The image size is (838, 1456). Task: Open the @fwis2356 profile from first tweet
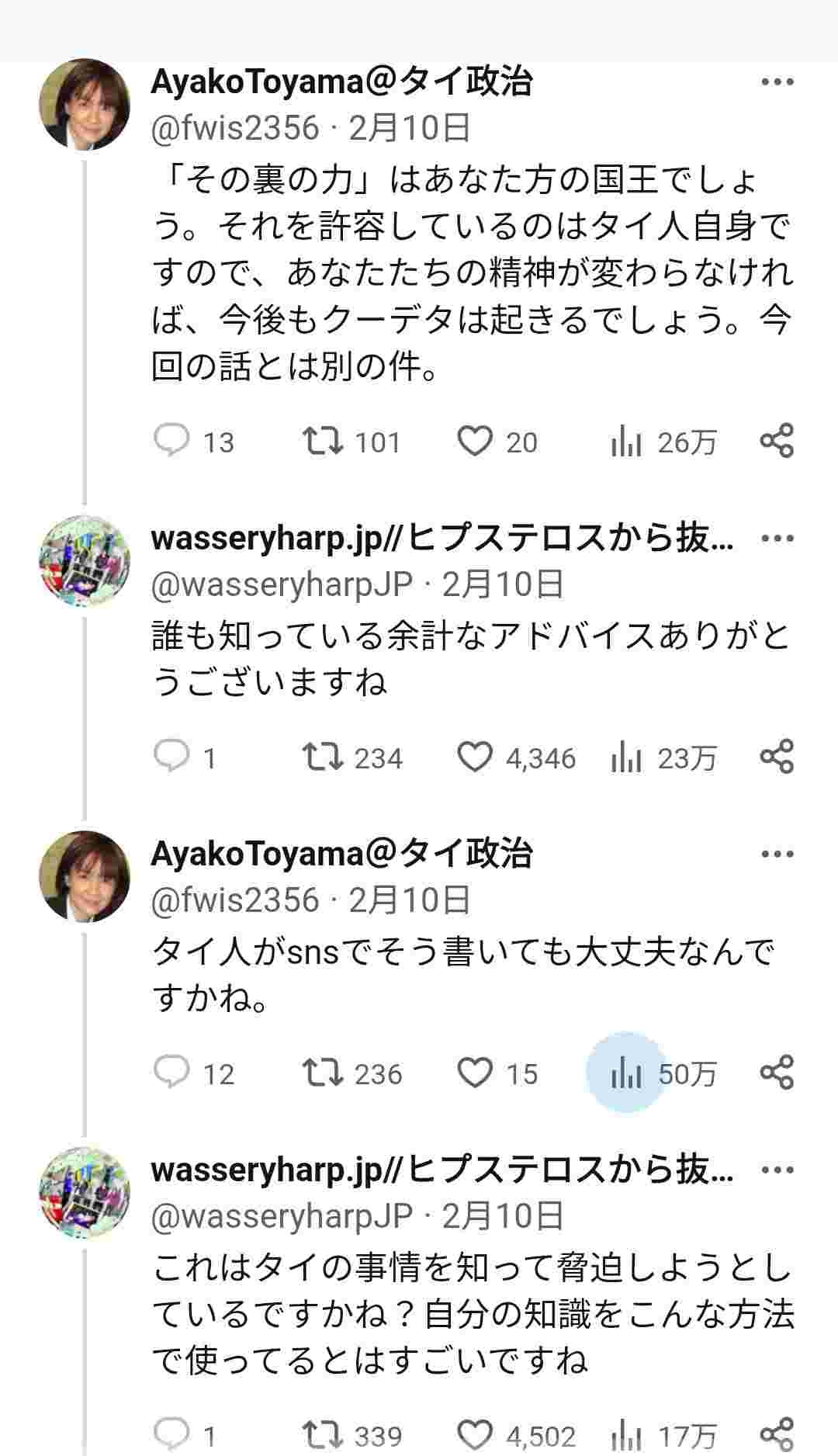[x=234, y=128]
